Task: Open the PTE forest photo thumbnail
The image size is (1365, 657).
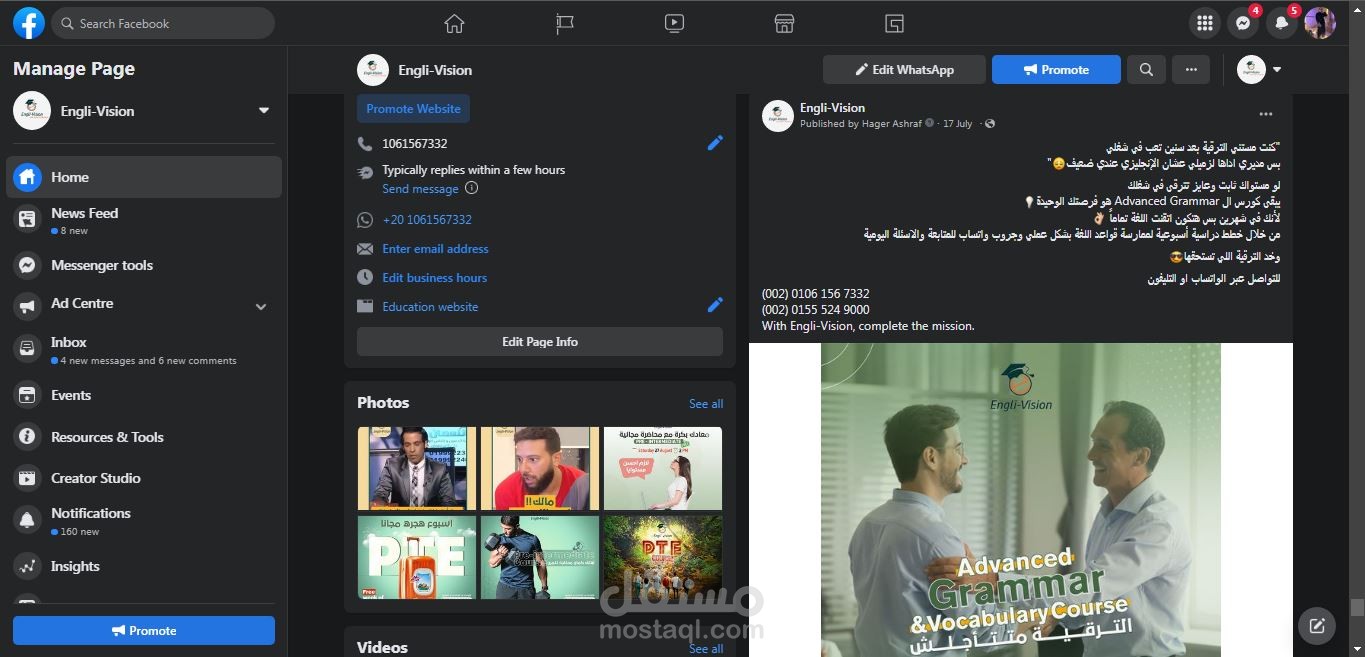Action: [x=663, y=557]
